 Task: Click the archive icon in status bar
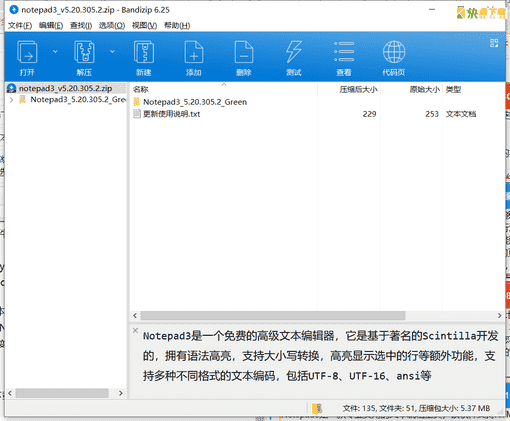click(317, 408)
